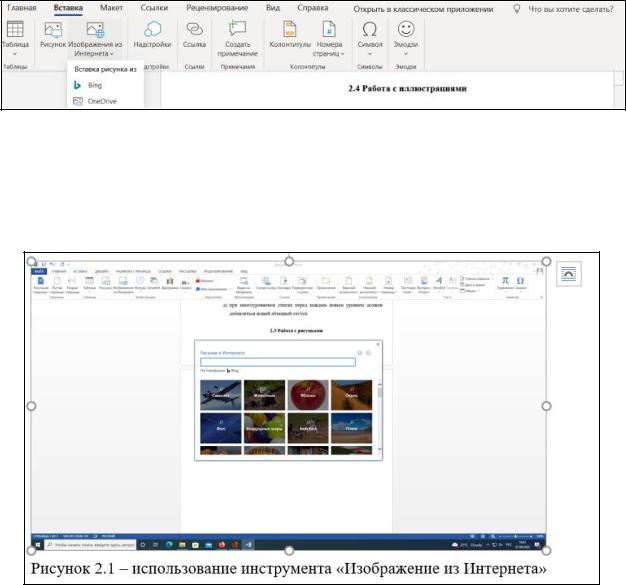626x585 pixels.
Task: Click notification center icon in embedded taskbar
Action: [537, 545]
